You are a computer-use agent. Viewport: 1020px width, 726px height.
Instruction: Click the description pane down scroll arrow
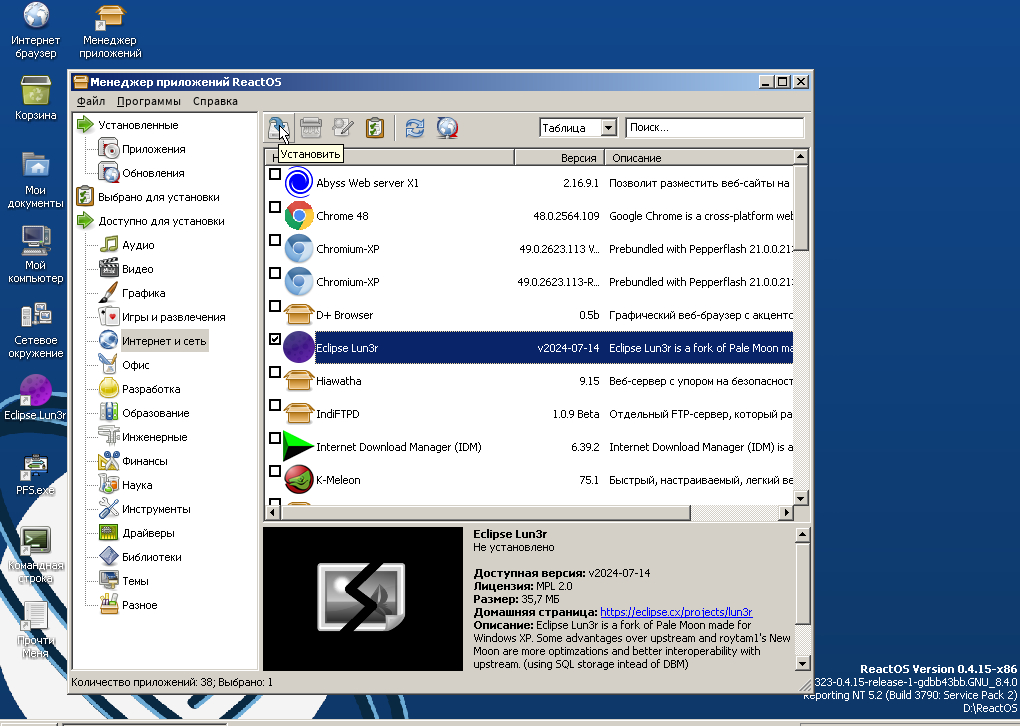803,664
